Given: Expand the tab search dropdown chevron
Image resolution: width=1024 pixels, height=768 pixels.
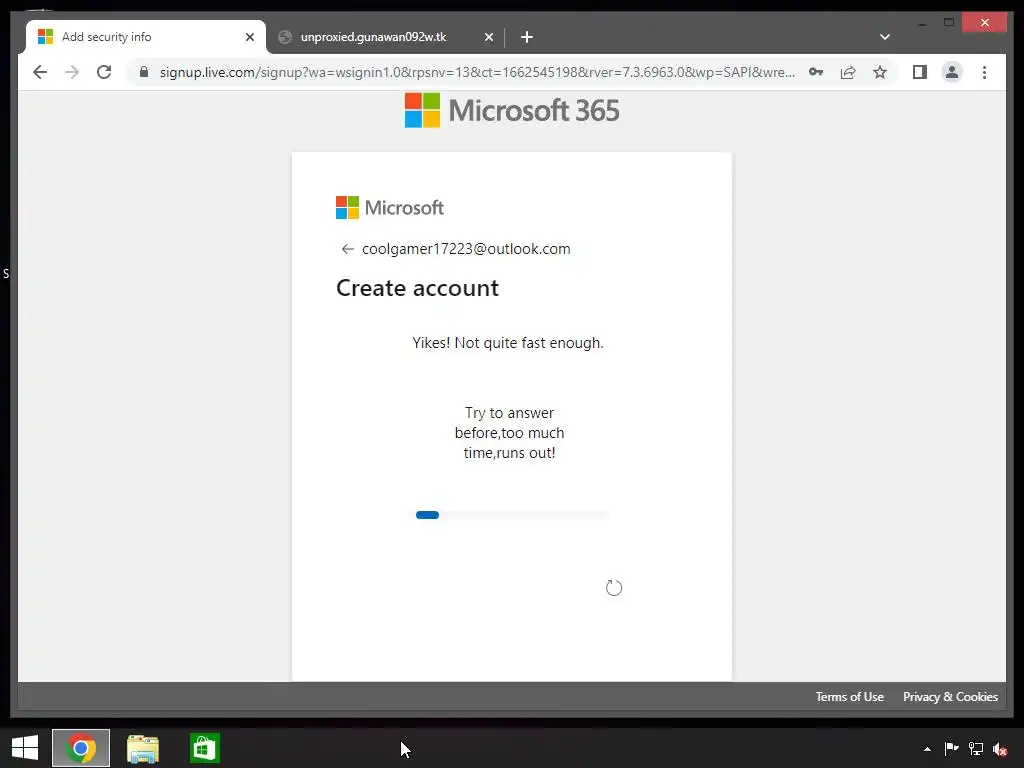Looking at the screenshot, I should pyautogui.click(x=885, y=37).
